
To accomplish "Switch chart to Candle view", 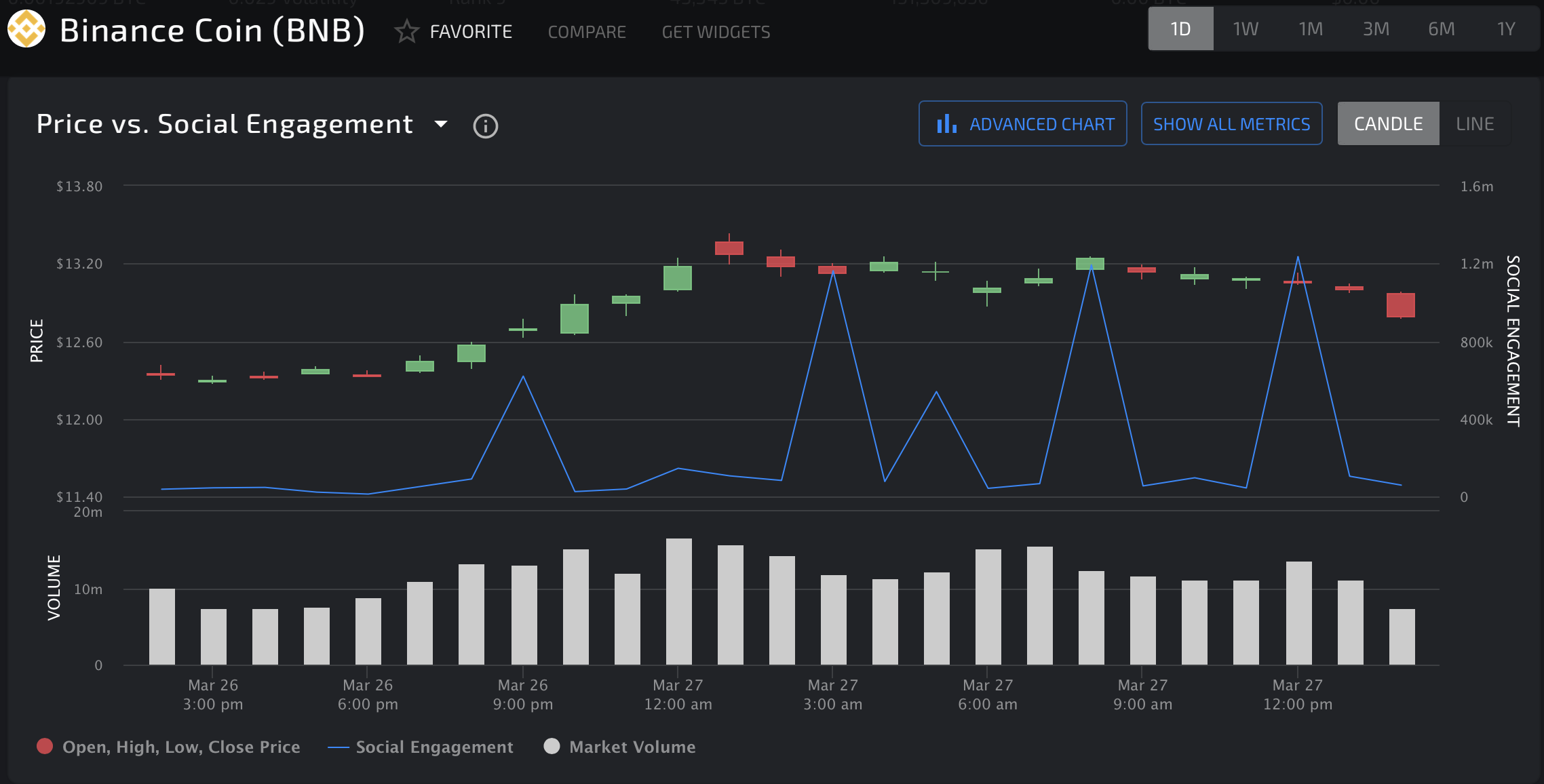I will 1388,123.
